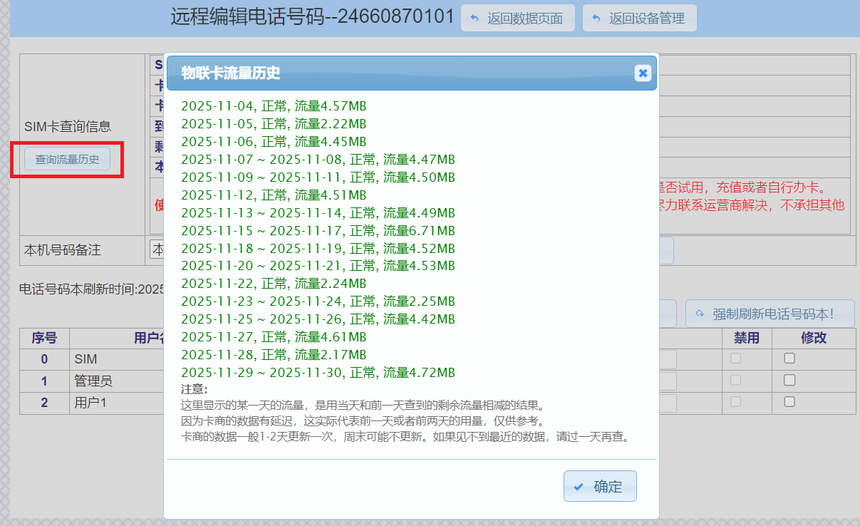Click the back arrow icon in 返回设备管理
The width and height of the screenshot is (860, 526).
click(x=596, y=19)
